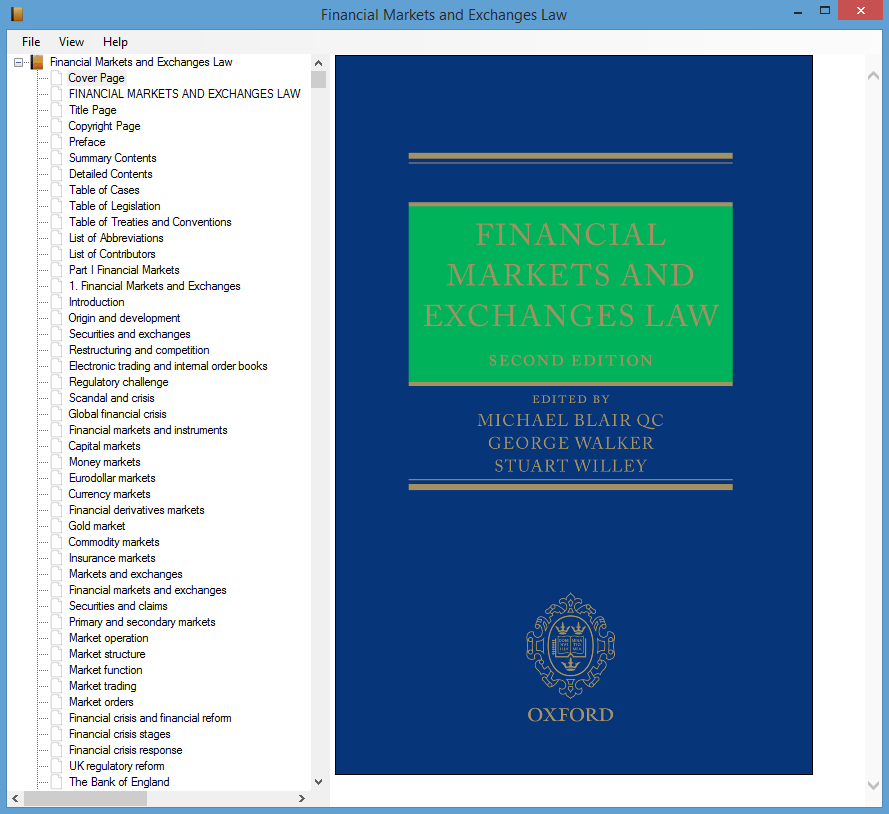This screenshot has height=814, width=889.
Task: Click the tree horizontal scroll-left arrow
Action: tap(15, 798)
